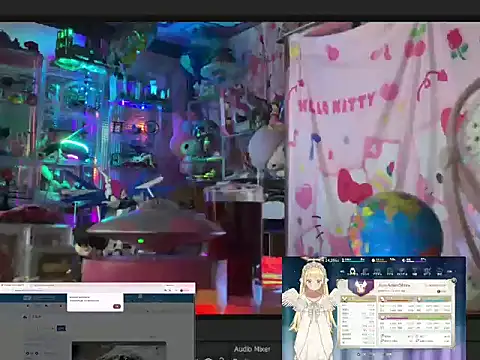Image resolution: width=480 pixels, height=360 pixels.
Task: Click the dark blue button on webpage
Action: (x=61, y=328)
